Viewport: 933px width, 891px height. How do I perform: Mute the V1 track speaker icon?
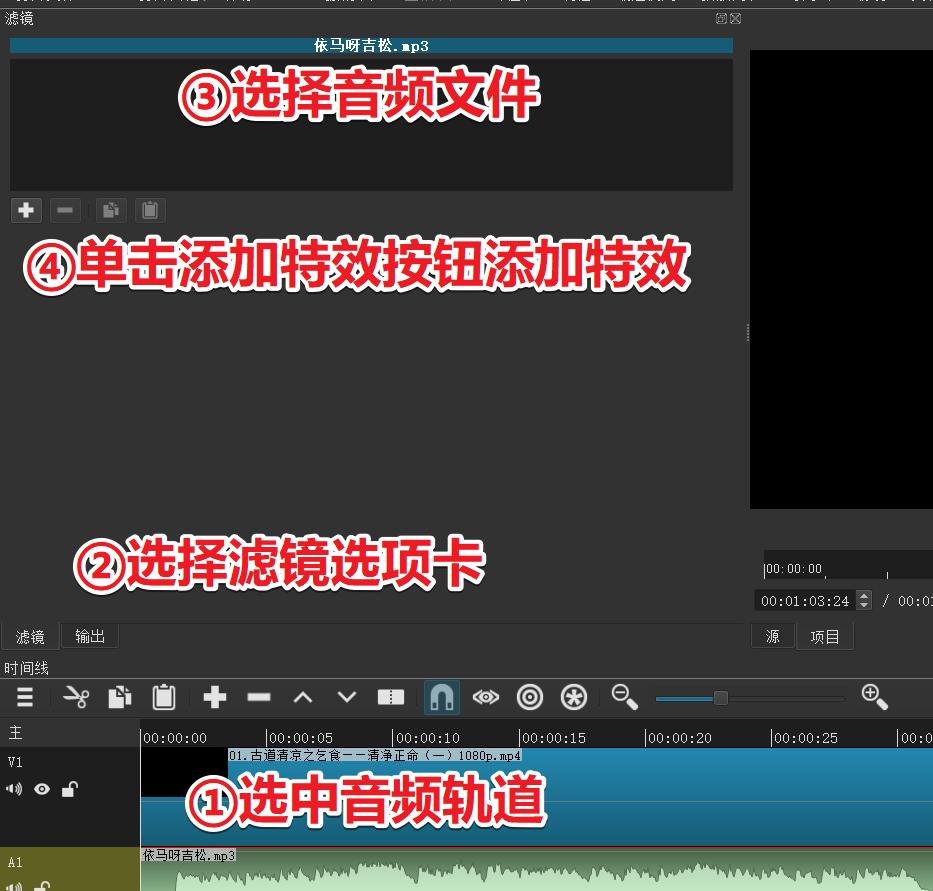coord(13,789)
